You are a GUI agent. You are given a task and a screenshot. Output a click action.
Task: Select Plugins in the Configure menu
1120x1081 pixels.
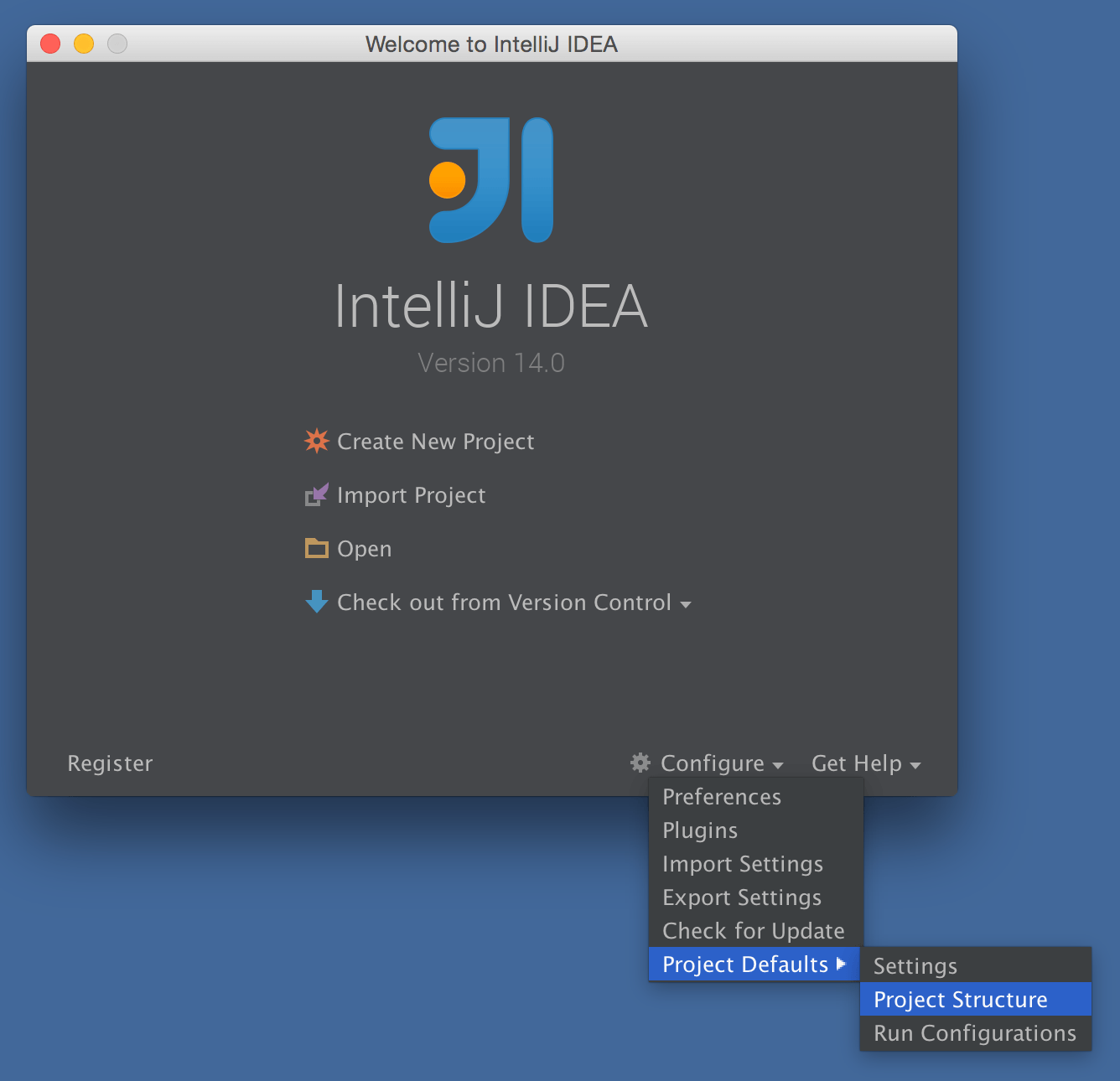[756, 830]
